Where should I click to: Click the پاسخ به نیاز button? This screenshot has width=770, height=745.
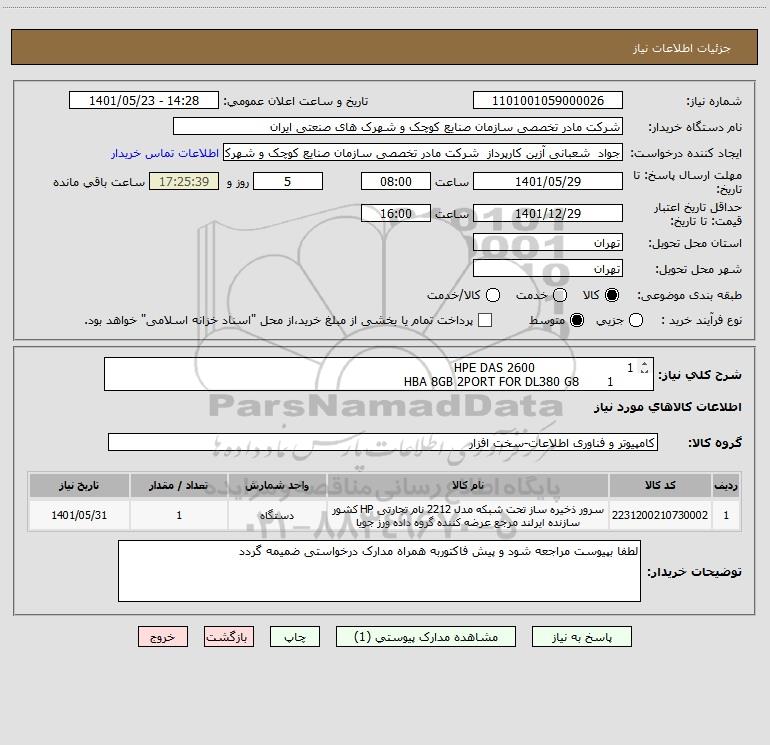click(x=581, y=637)
